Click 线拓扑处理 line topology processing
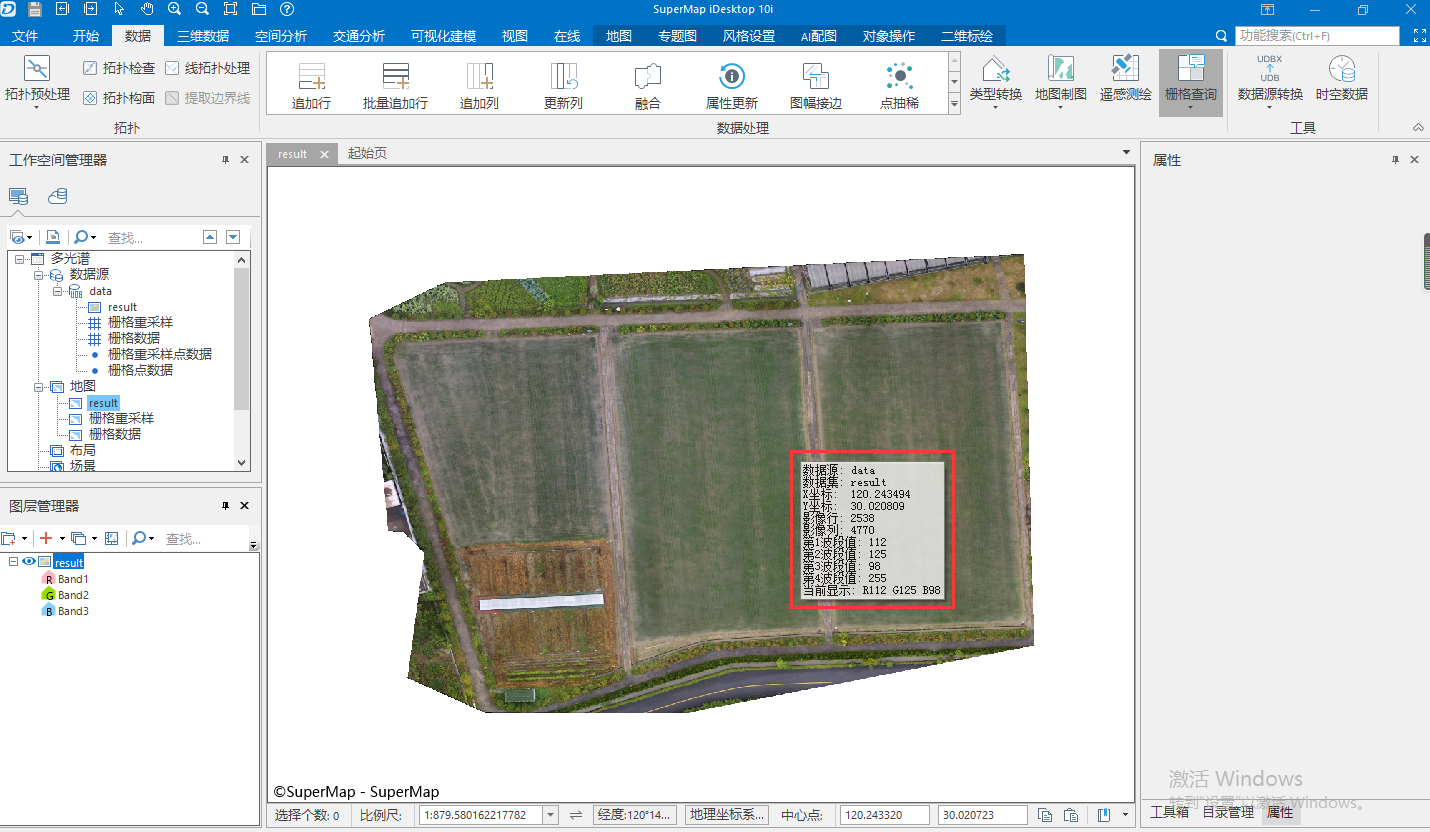1430x832 pixels. (x=207, y=68)
